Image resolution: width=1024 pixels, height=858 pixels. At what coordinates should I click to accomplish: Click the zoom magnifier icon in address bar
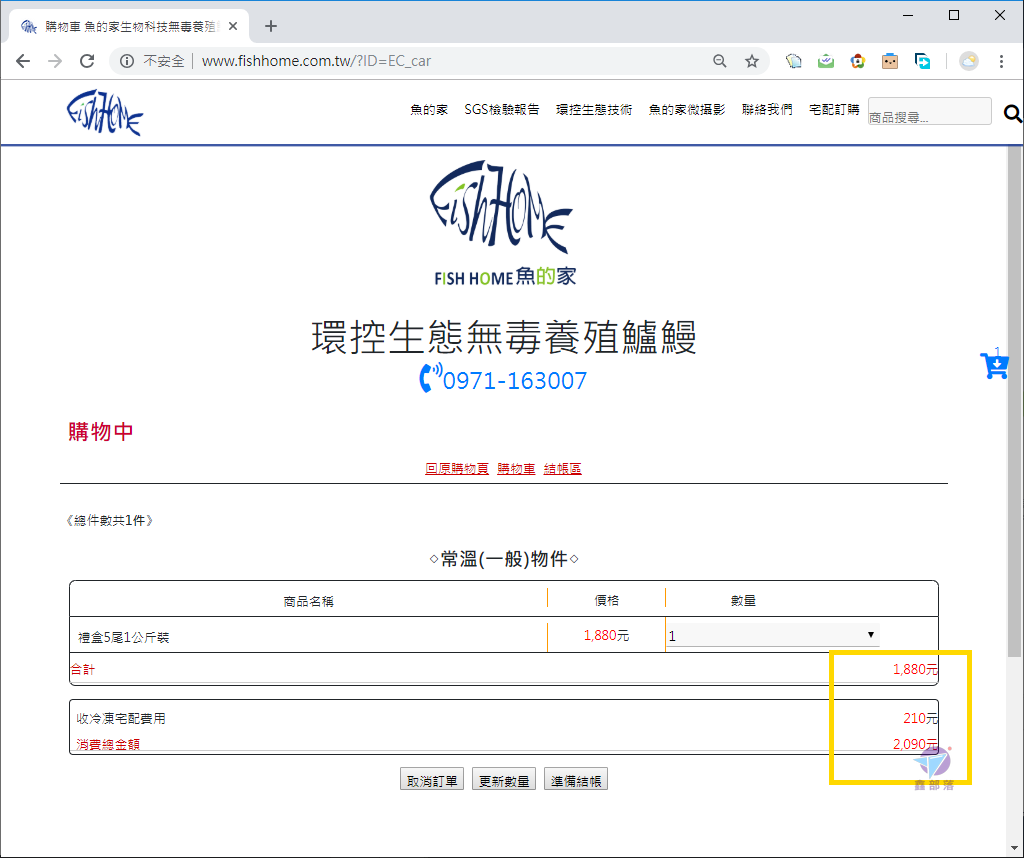[x=720, y=61]
